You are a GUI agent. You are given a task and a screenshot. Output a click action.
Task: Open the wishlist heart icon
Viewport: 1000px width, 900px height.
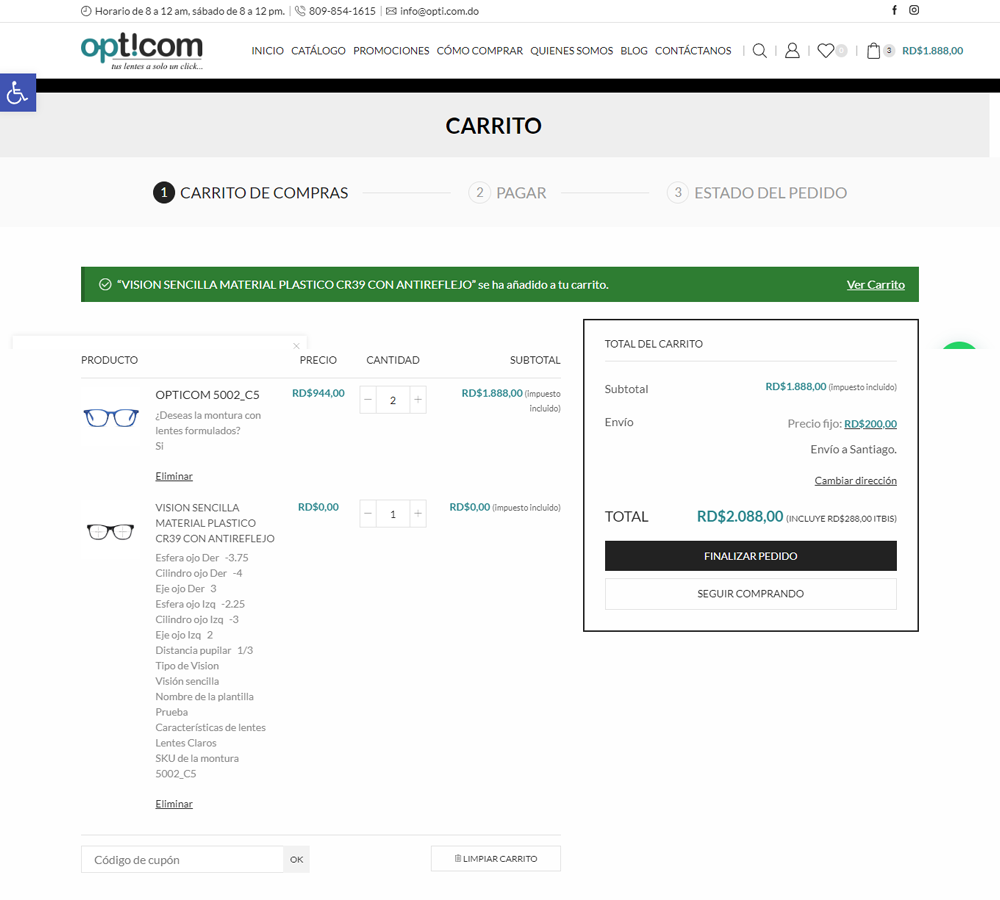point(825,51)
